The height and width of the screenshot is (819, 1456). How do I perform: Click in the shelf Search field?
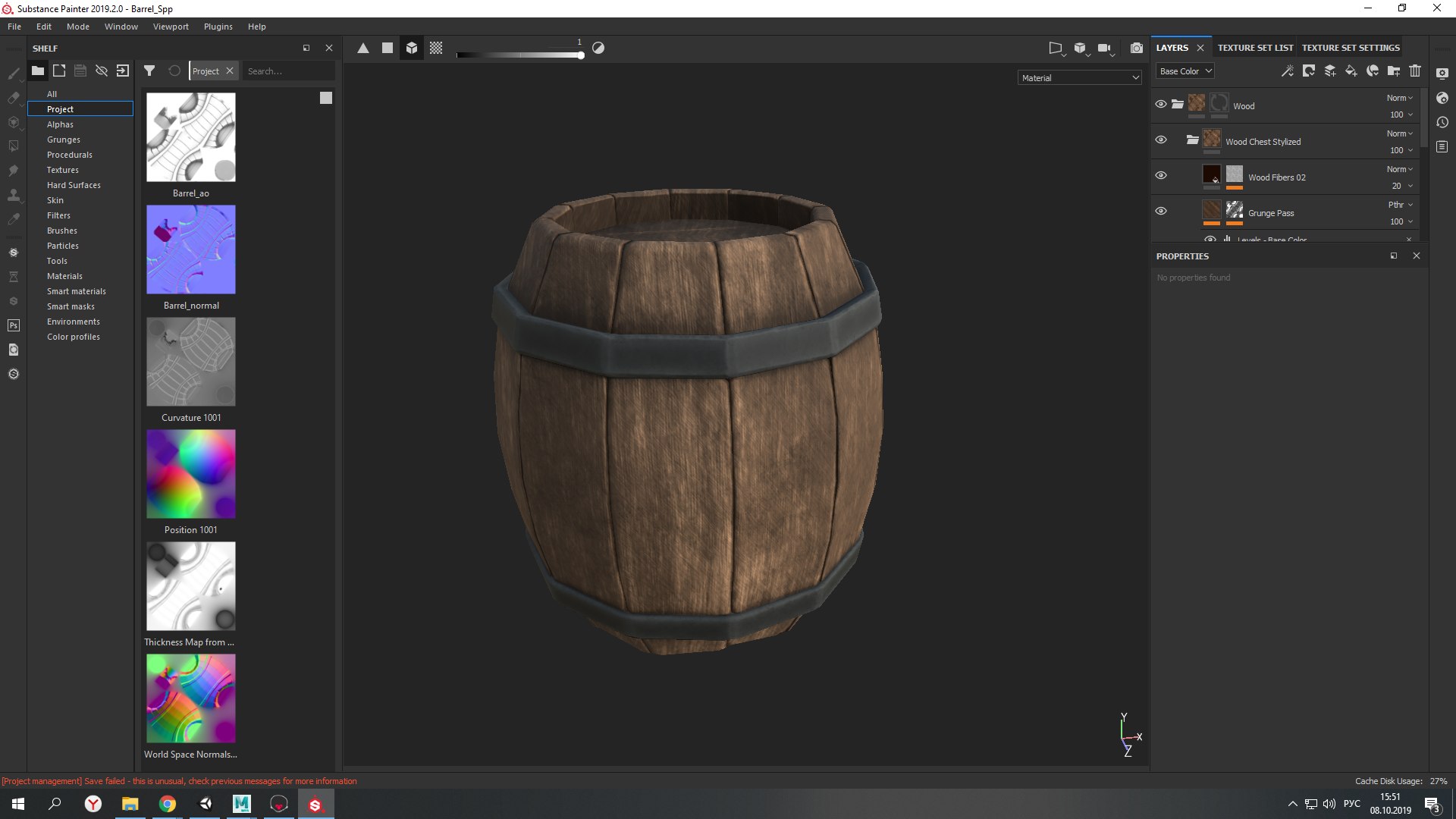[288, 71]
